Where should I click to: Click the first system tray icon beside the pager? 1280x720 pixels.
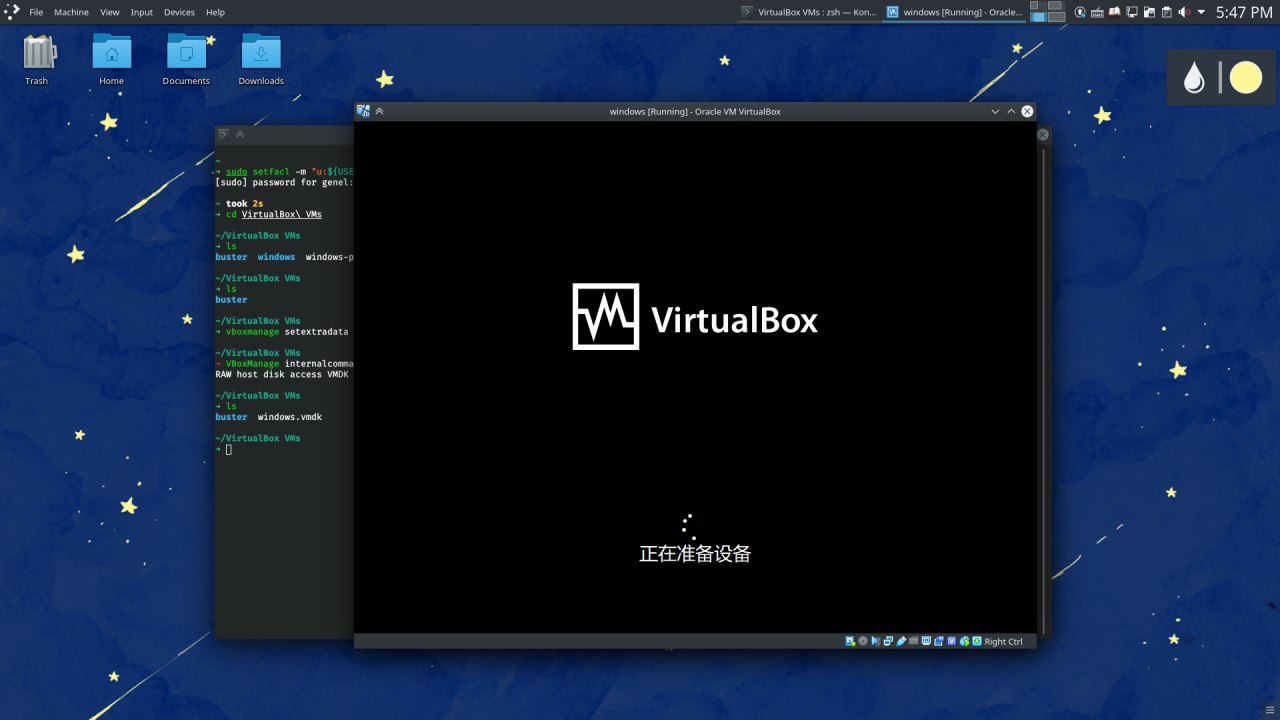[1080, 12]
